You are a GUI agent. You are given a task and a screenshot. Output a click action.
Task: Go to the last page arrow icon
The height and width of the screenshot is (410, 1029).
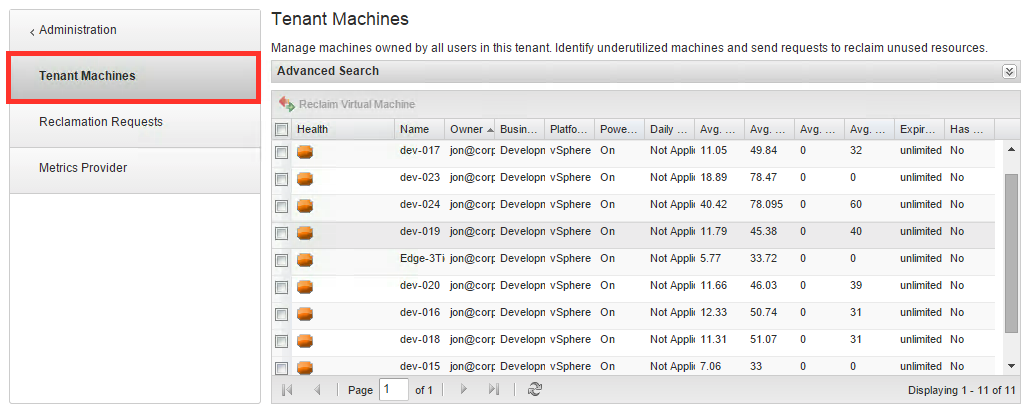click(x=494, y=390)
